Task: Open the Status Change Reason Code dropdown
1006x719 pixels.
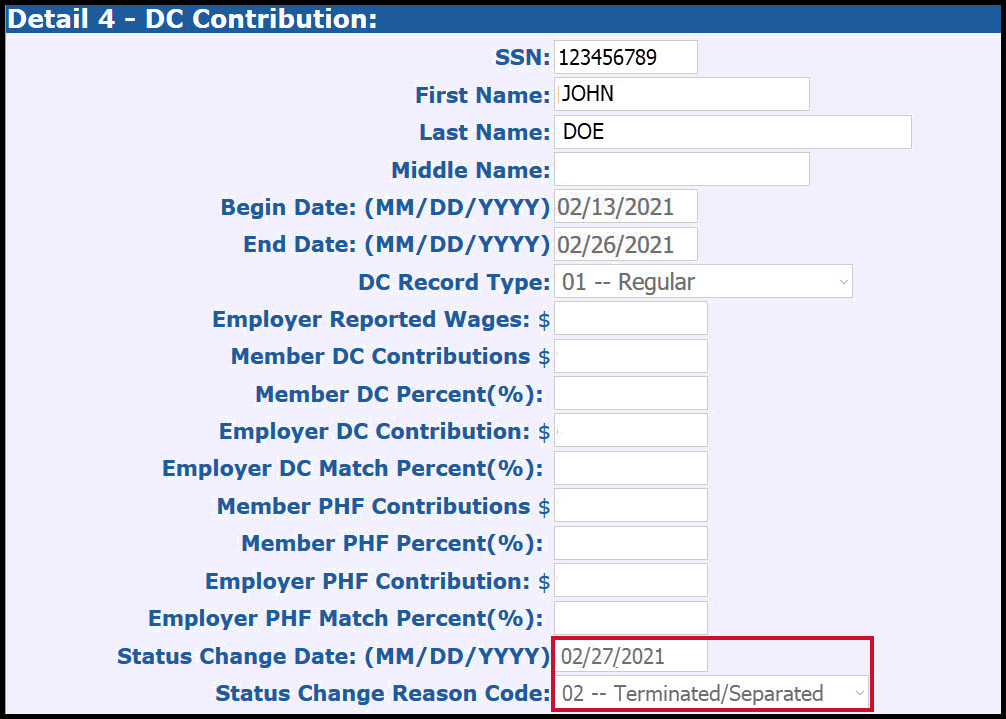Action: tap(710, 693)
